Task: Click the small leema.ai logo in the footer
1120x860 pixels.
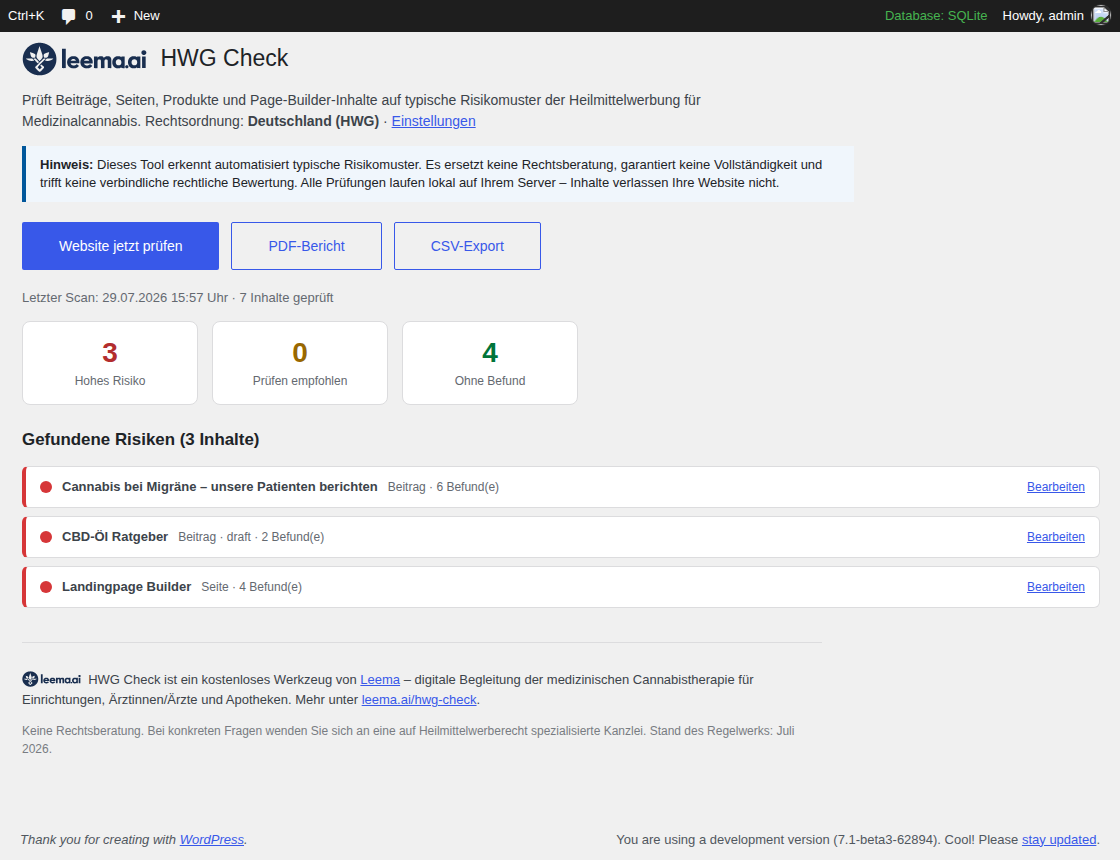Action: tap(51, 679)
